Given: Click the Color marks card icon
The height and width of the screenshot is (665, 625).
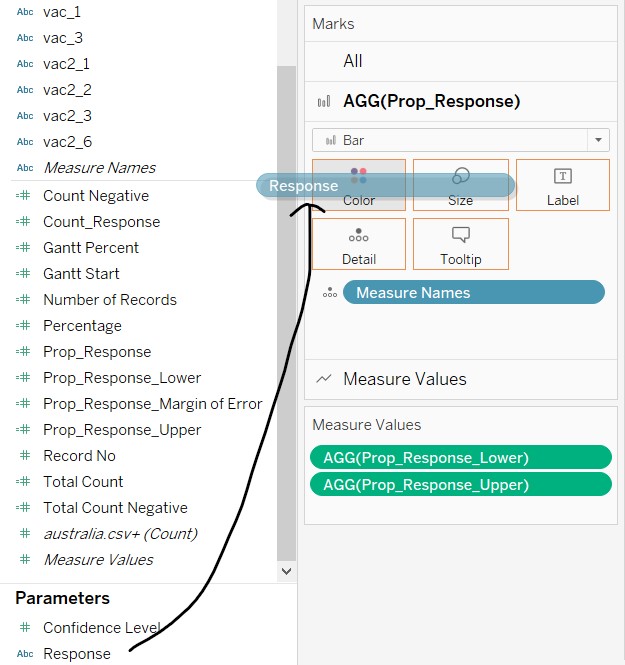Looking at the screenshot, I should coord(359,177).
